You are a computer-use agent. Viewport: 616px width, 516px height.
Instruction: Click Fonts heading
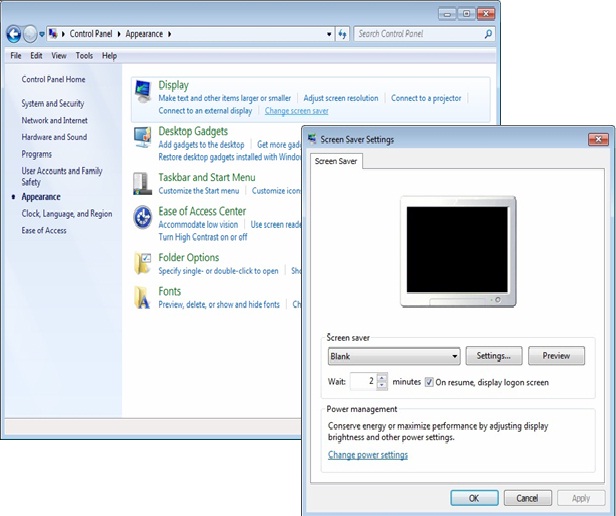[x=170, y=292]
